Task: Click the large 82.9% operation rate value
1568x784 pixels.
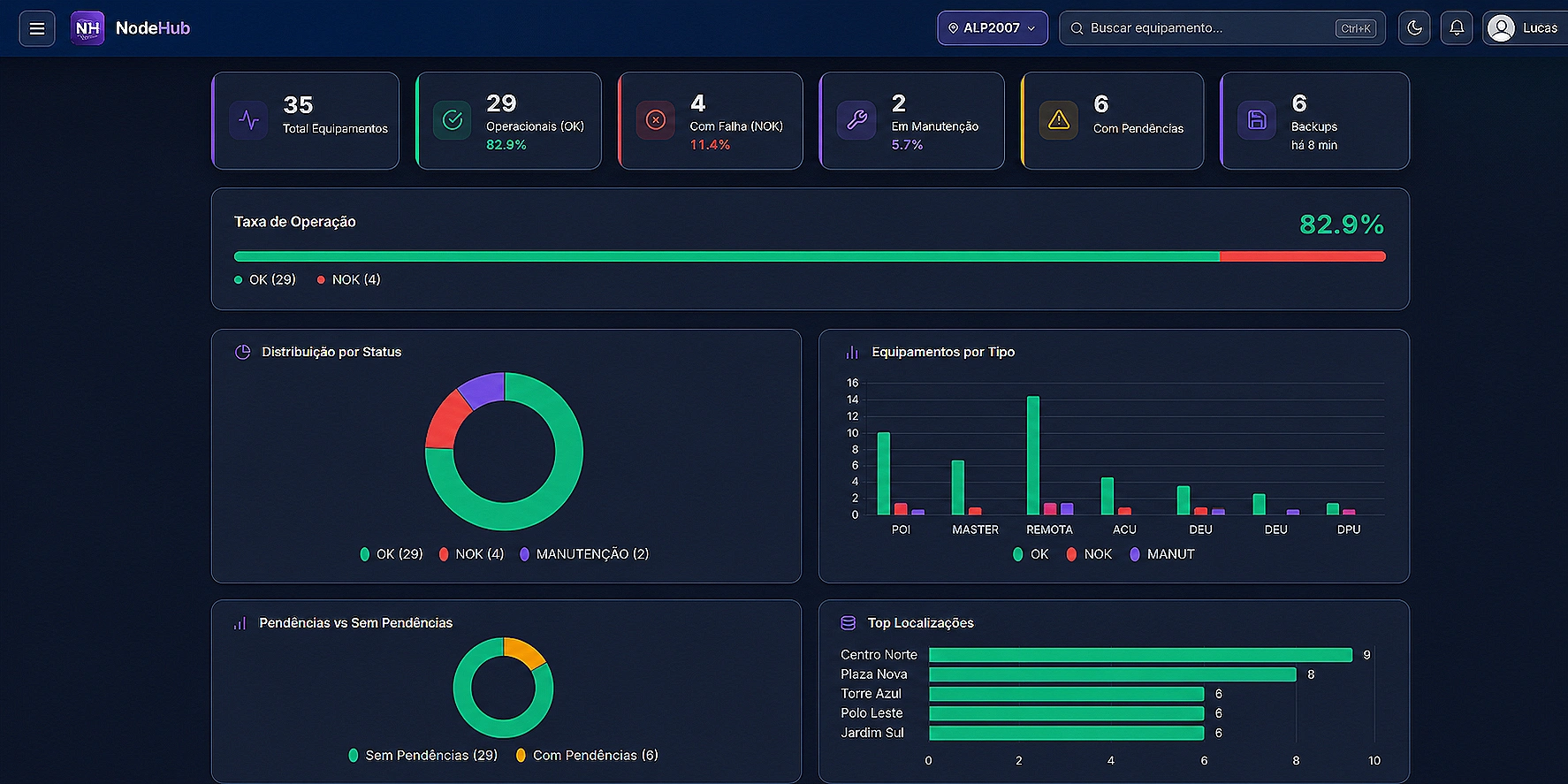Action: (1342, 225)
